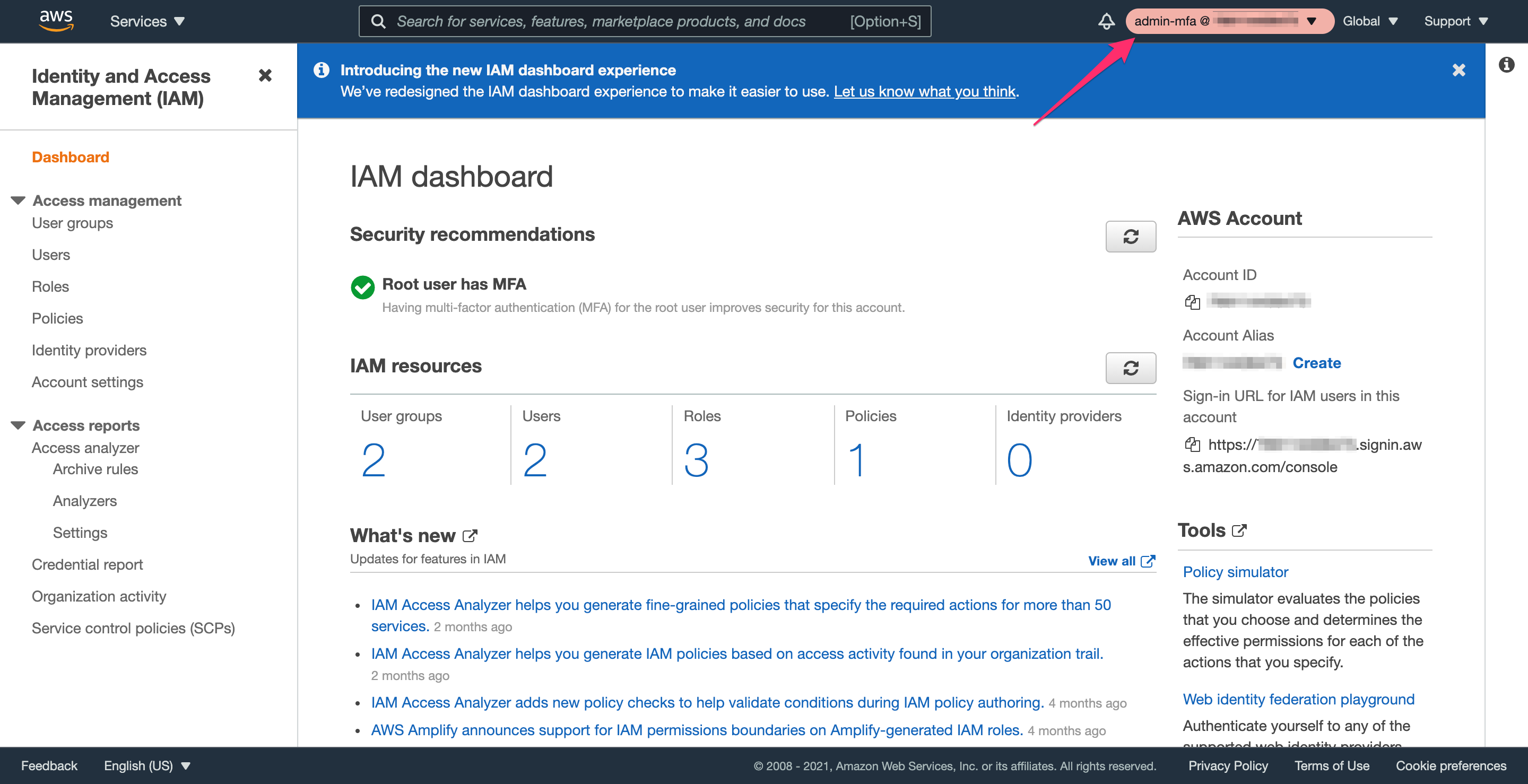Click the Roles count 3
The width and height of the screenshot is (1528, 784).
coord(696,461)
